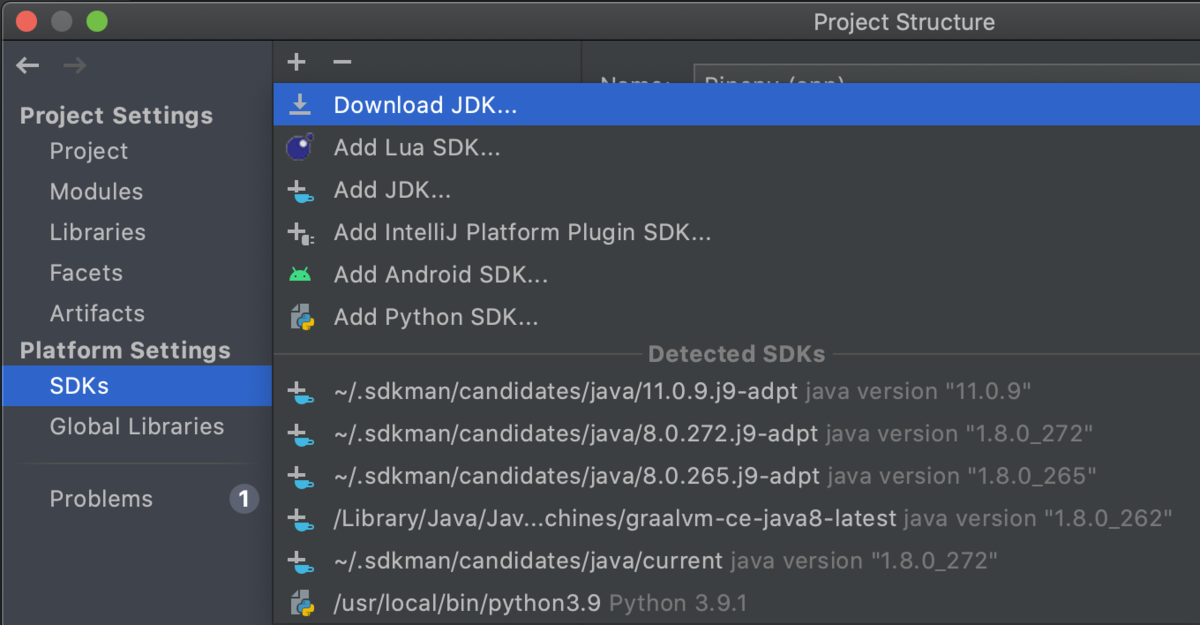This screenshot has height=625, width=1200.
Task: Select detected SDK java/8.0.265.j9-adpt
Action: [737, 476]
